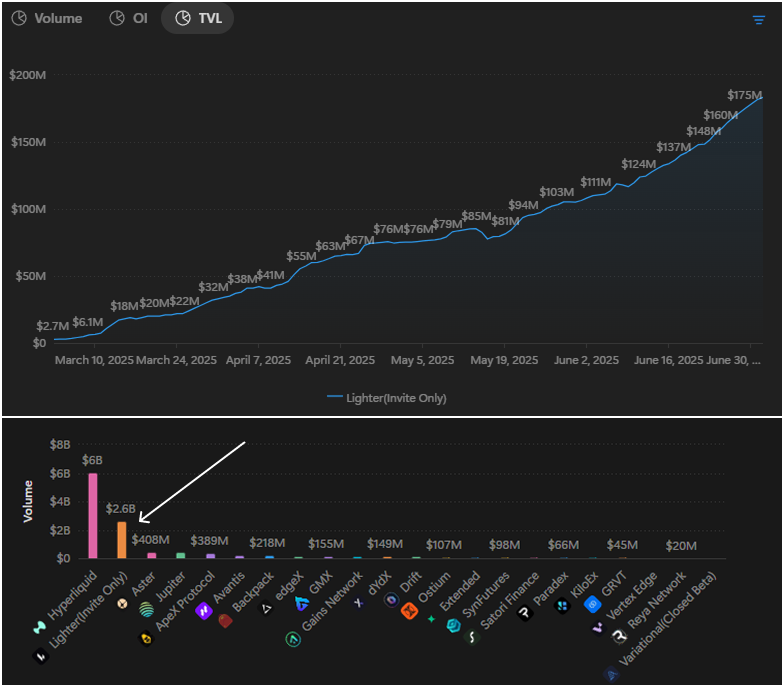Click the $45M volume label
Image resolution: width=784 pixels, height=687 pixels.
pyautogui.click(x=622, y=545)
